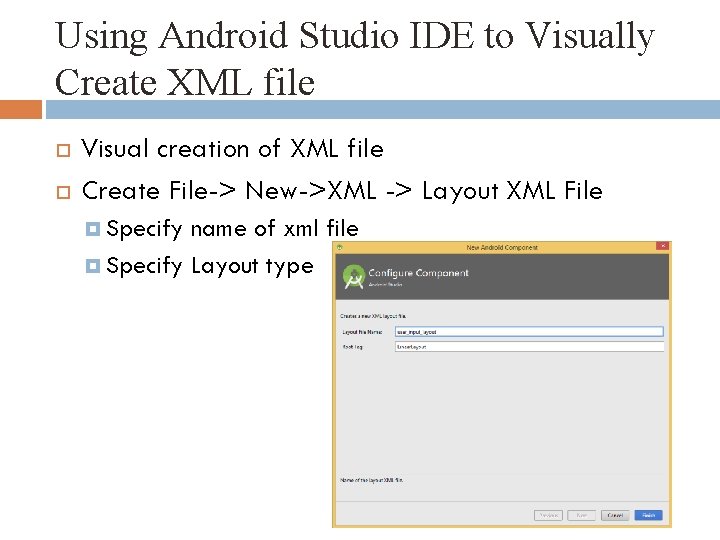Click the small green title bar icon
720x540 pixels.
340,247
